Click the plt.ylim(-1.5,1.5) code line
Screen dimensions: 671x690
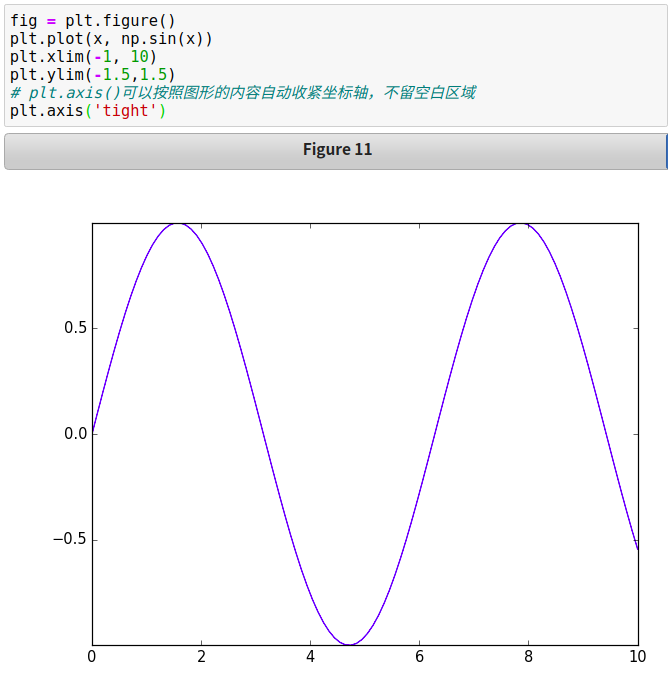92,75
